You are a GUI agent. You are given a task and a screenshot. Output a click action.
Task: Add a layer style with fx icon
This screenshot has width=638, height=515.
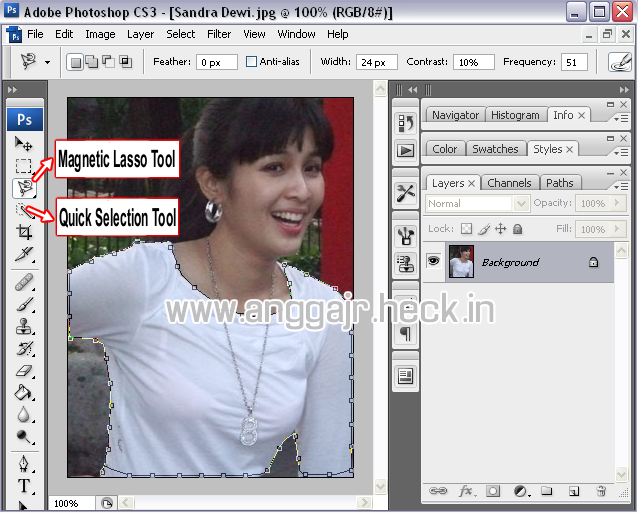(x=467, y=491)
